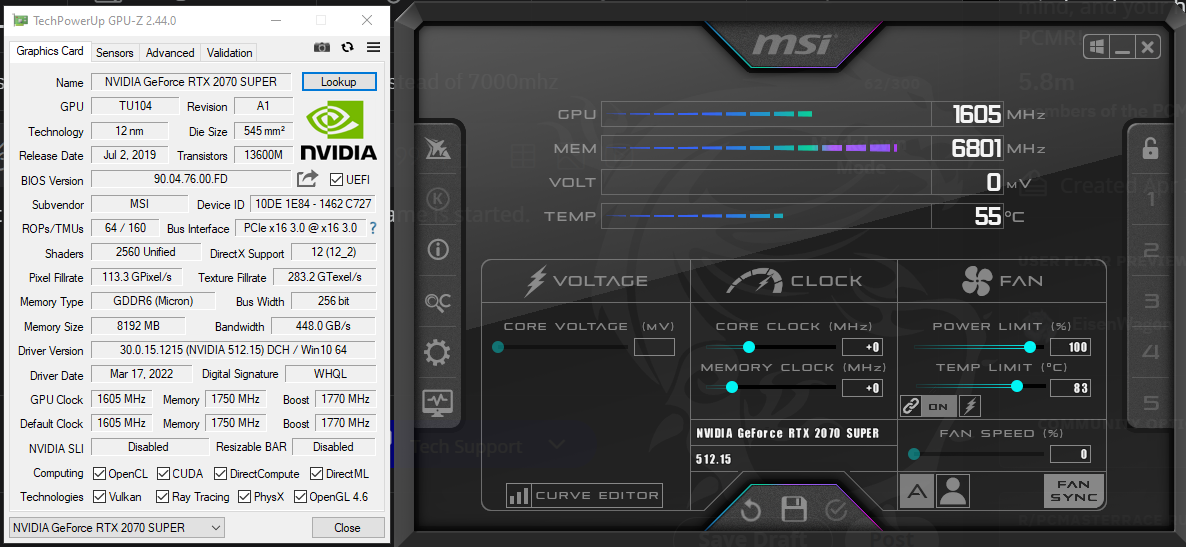This screenshot has width=1186, height=547.
Task: Click the profile lock icon
Action: (1150, 148)
